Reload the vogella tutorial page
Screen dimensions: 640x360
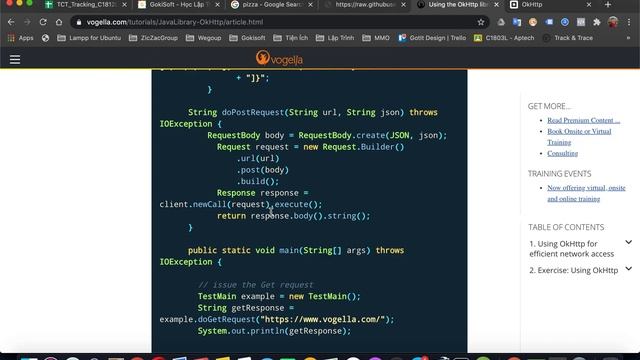pos(43,22)
